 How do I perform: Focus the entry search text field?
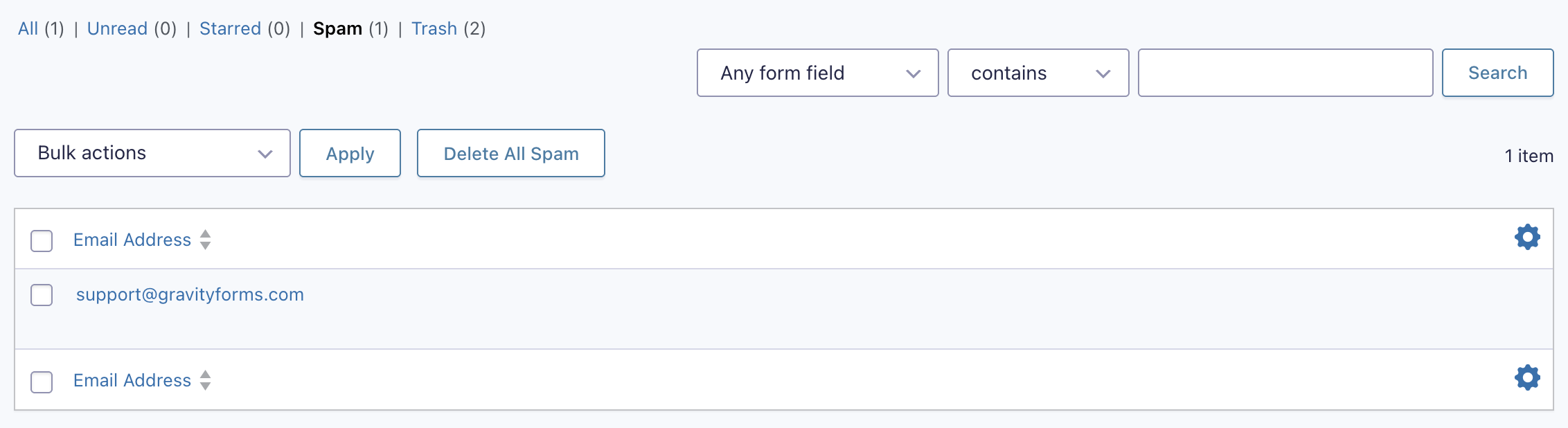(x=1285, y=73)
